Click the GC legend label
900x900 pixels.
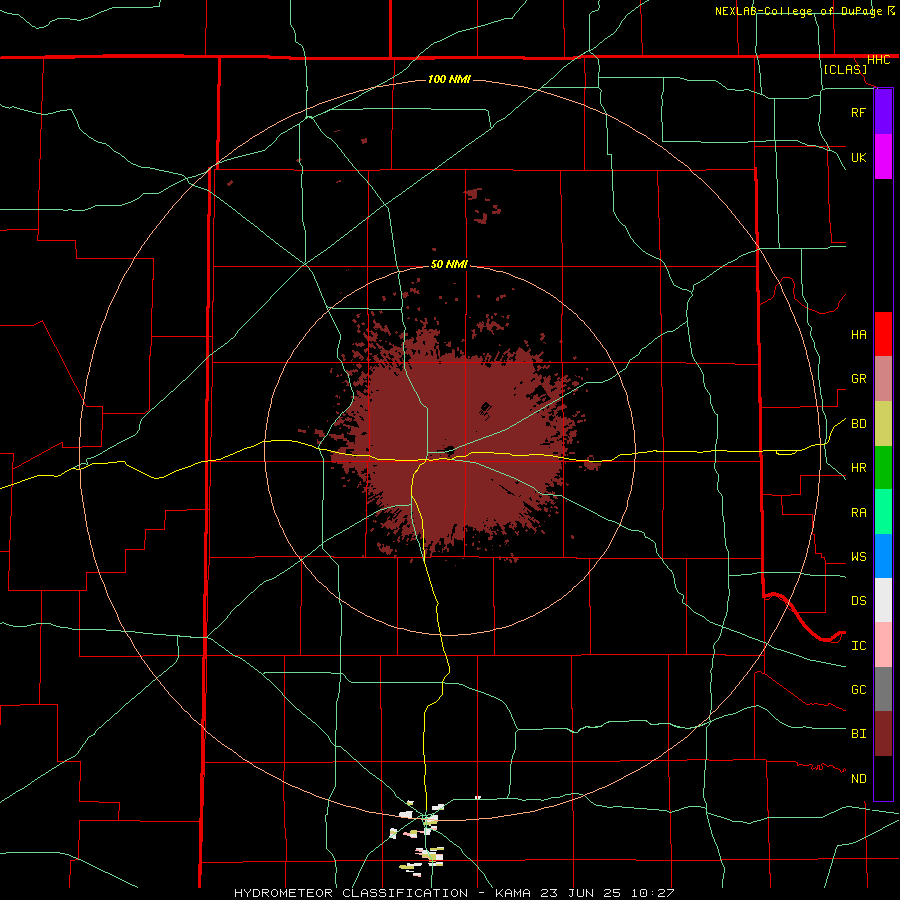[x=858, y=690]
